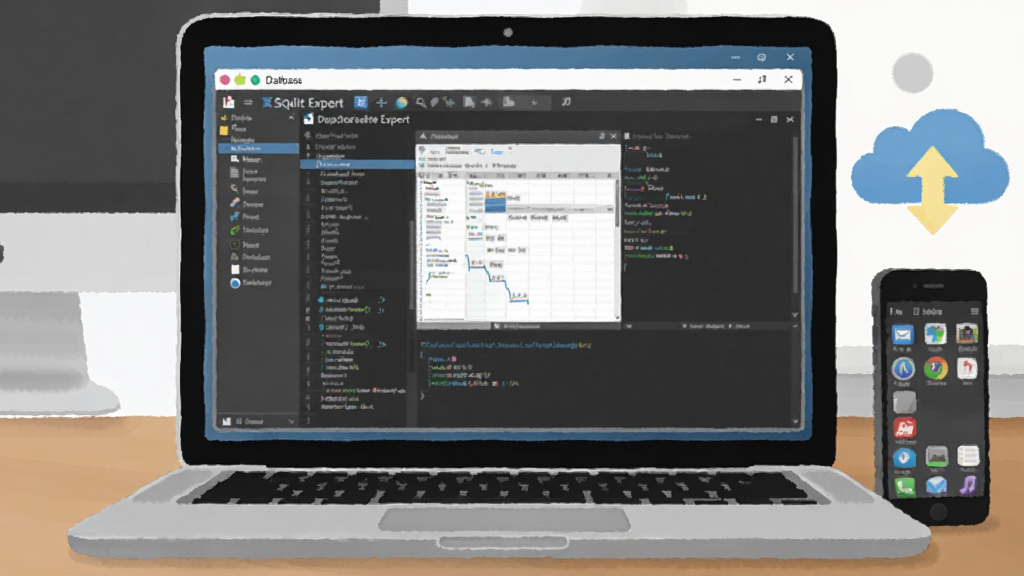
Task: Open the colorful puzzle app icon on the phone
Action: click(x=935, y=334)
